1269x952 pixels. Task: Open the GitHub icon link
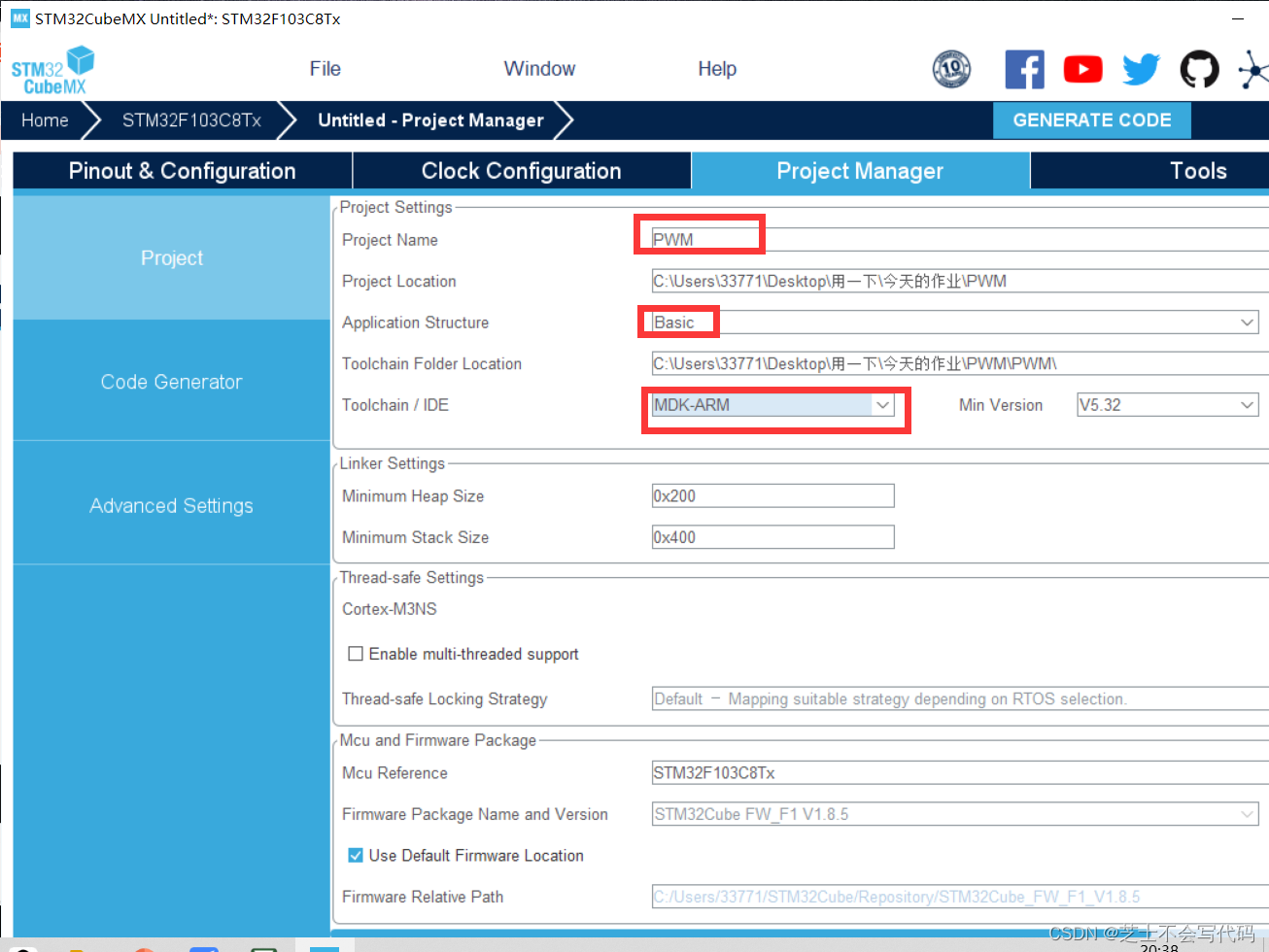click(1199, 69)
